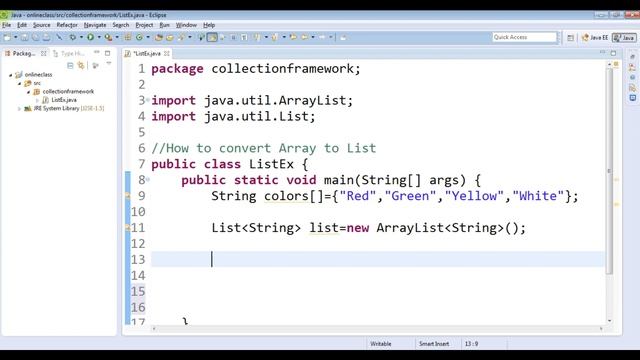Open the Project menu
The image size is (640, 360).
pos(144,25)
